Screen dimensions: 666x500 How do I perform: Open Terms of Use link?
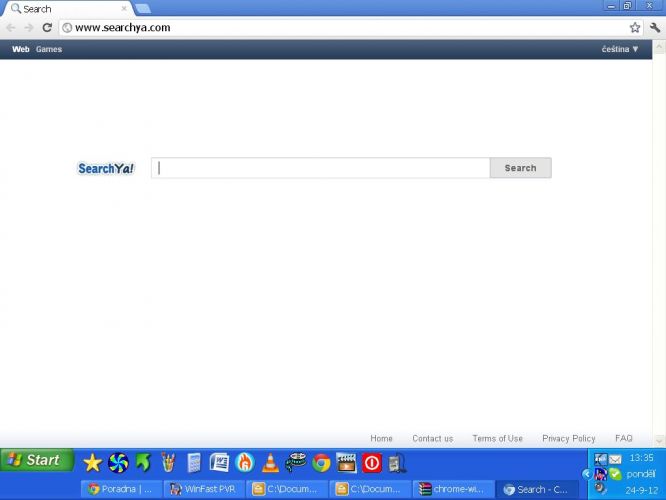click(x=498, y=438)
